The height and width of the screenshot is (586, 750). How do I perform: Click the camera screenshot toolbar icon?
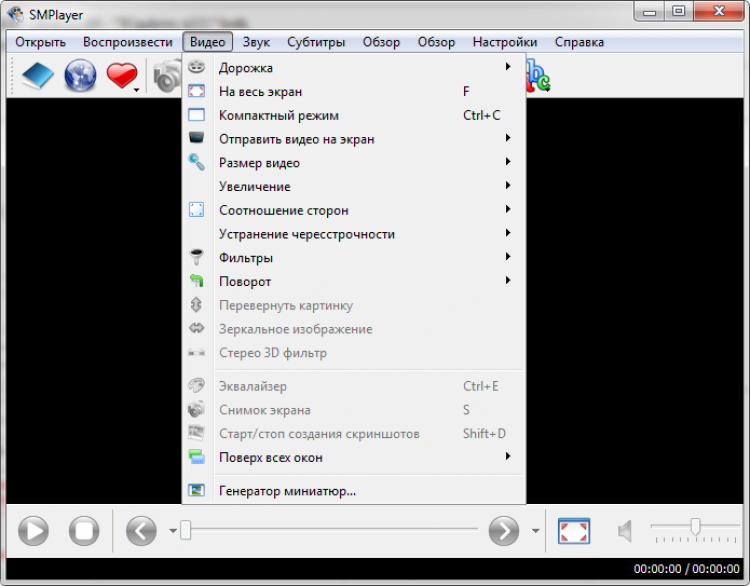pyautogui.click(x=167, y=77)
